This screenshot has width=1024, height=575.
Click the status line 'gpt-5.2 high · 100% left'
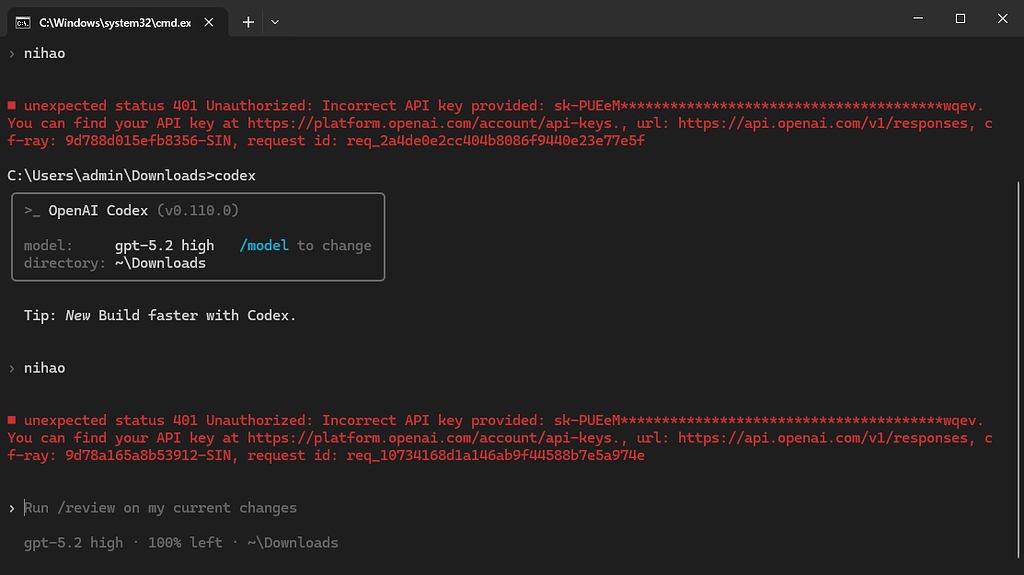(123, 543)
